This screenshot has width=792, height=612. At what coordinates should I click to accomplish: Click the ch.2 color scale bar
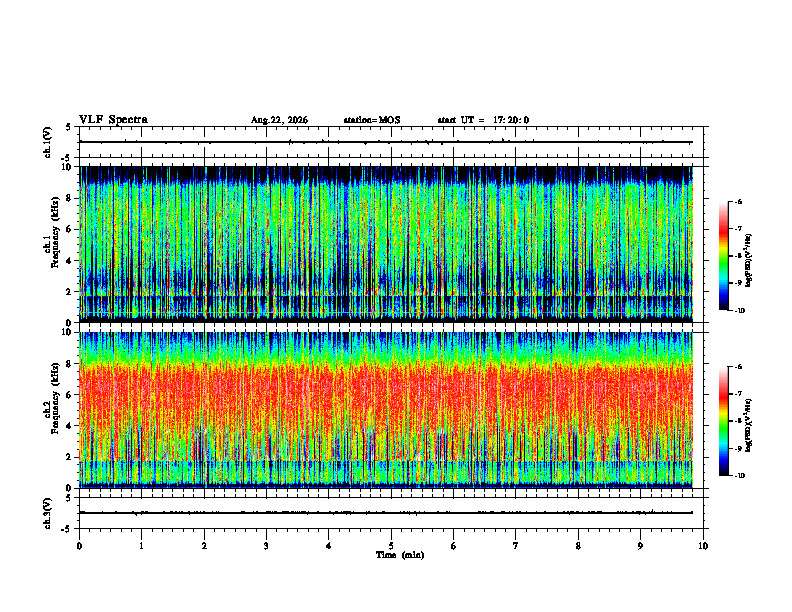[723, 421]
